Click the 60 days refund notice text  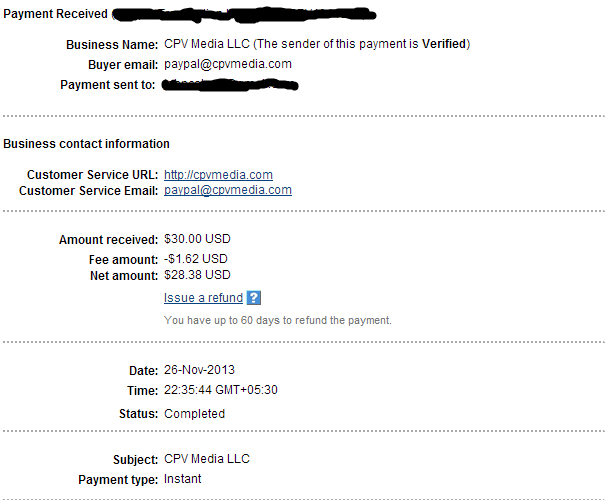278,321
